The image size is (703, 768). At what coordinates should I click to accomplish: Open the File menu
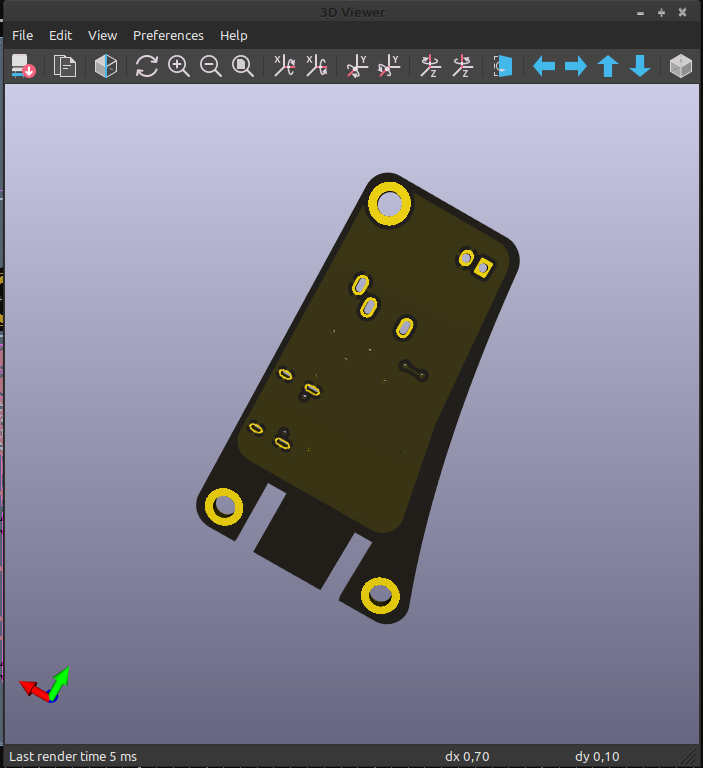tap(23, 36)
